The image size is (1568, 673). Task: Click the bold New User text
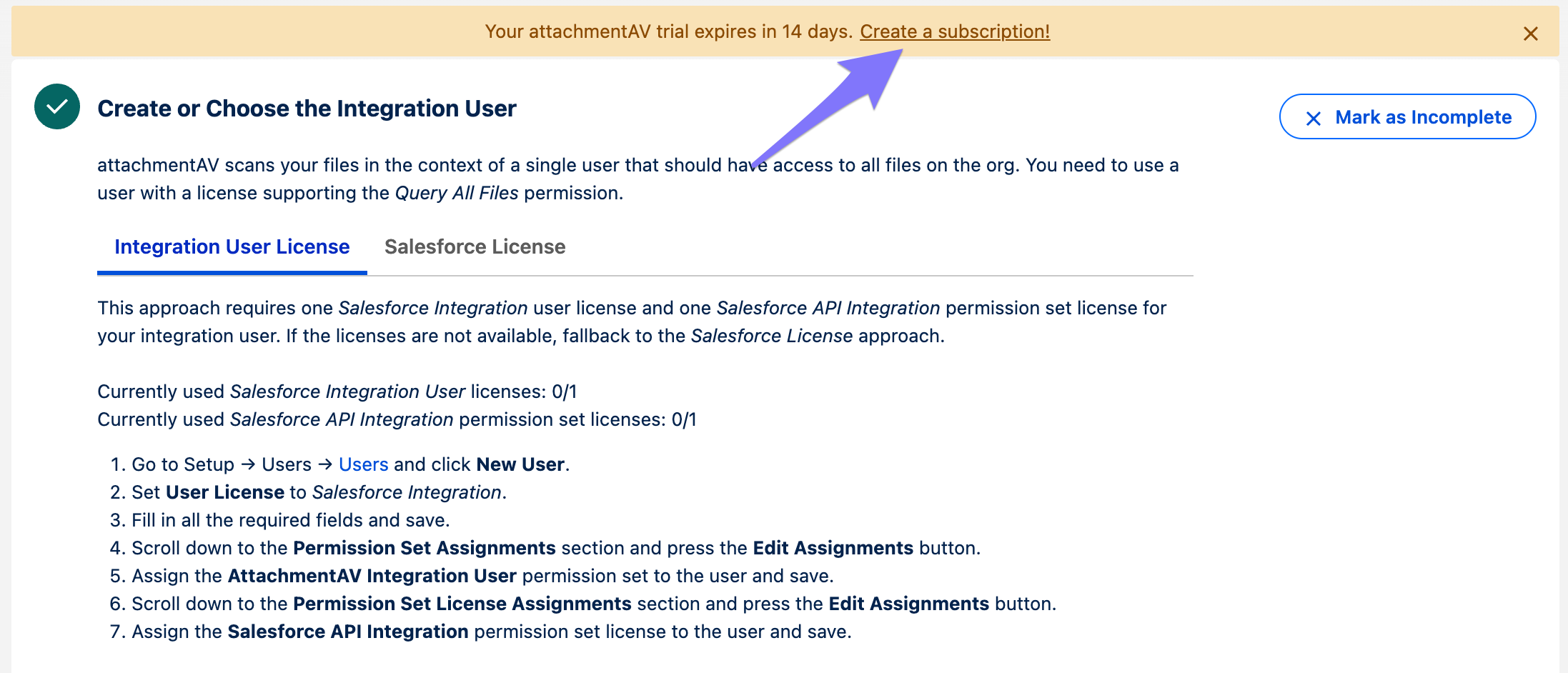coord(520,464)
